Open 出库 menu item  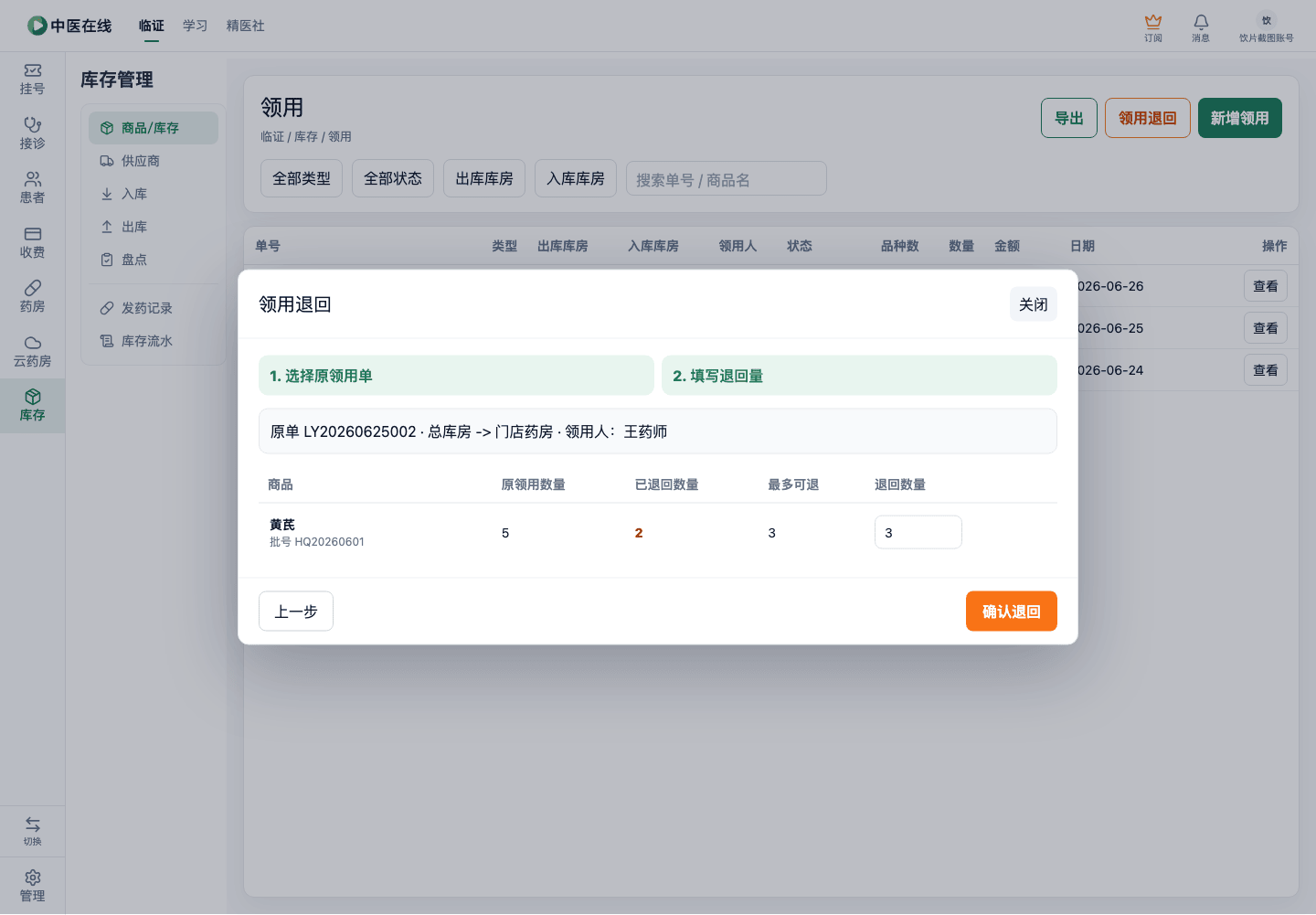(x=154, y=227)
